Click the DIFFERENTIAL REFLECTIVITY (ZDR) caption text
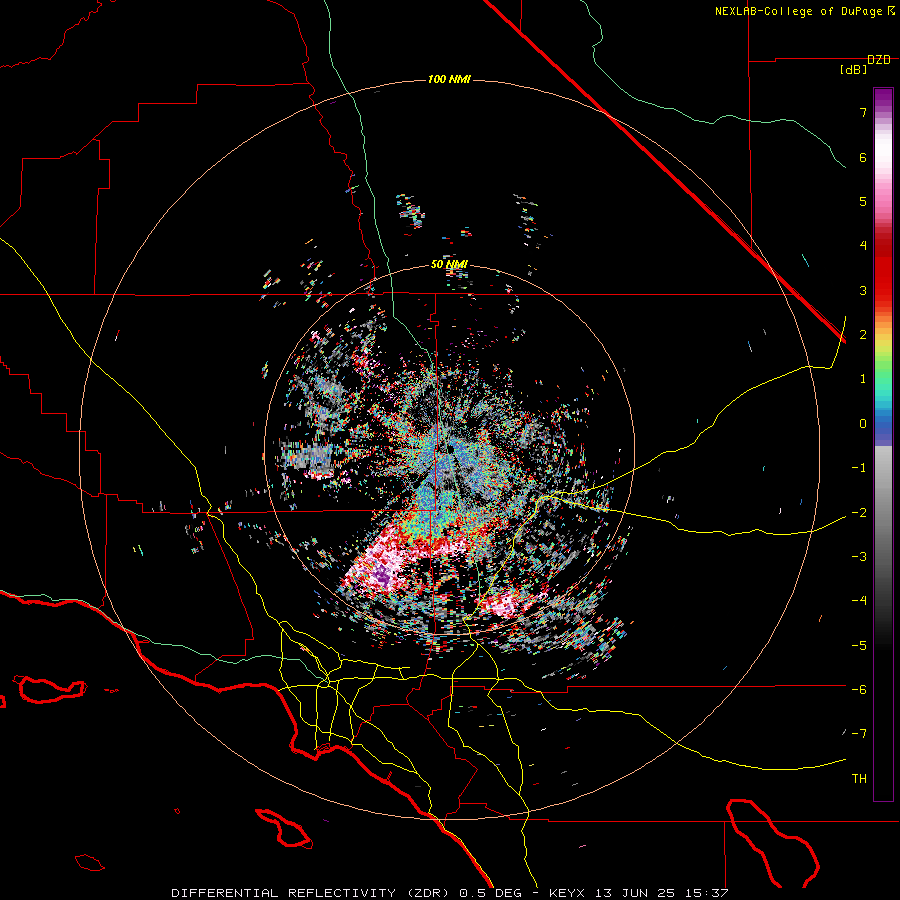This screenshot has height=900, width=900. [x=312, y=893]
